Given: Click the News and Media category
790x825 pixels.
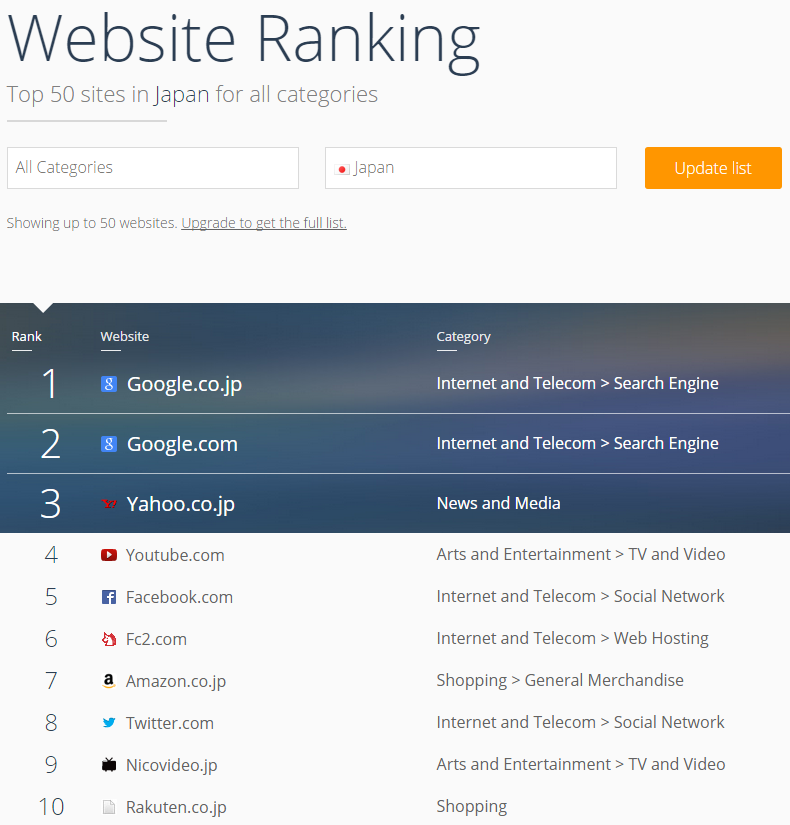Looking at the screenshot, I should coord(498,504).
